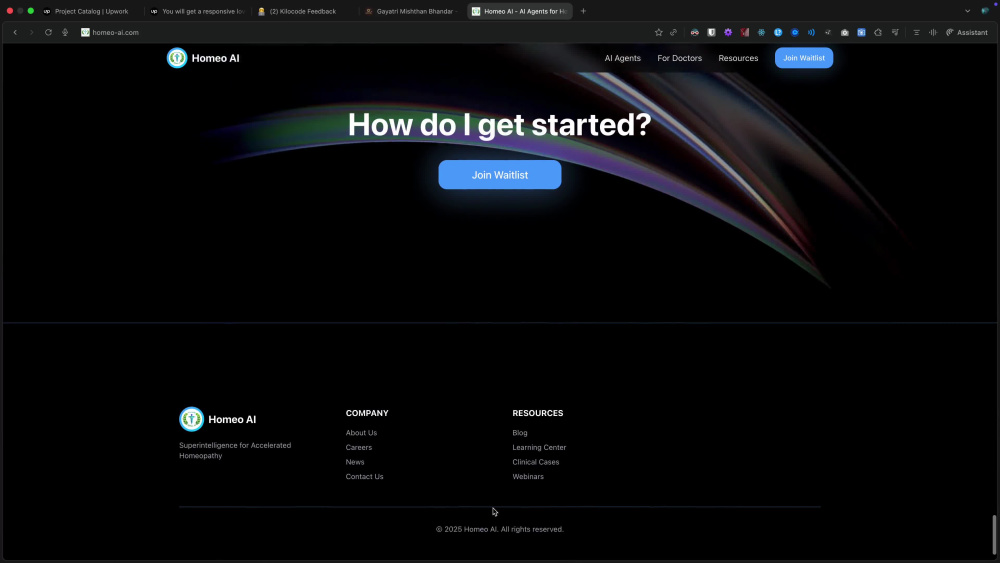Reload the current page
Viewport: 1000px width, 563px height.
[x=48, y=32]
